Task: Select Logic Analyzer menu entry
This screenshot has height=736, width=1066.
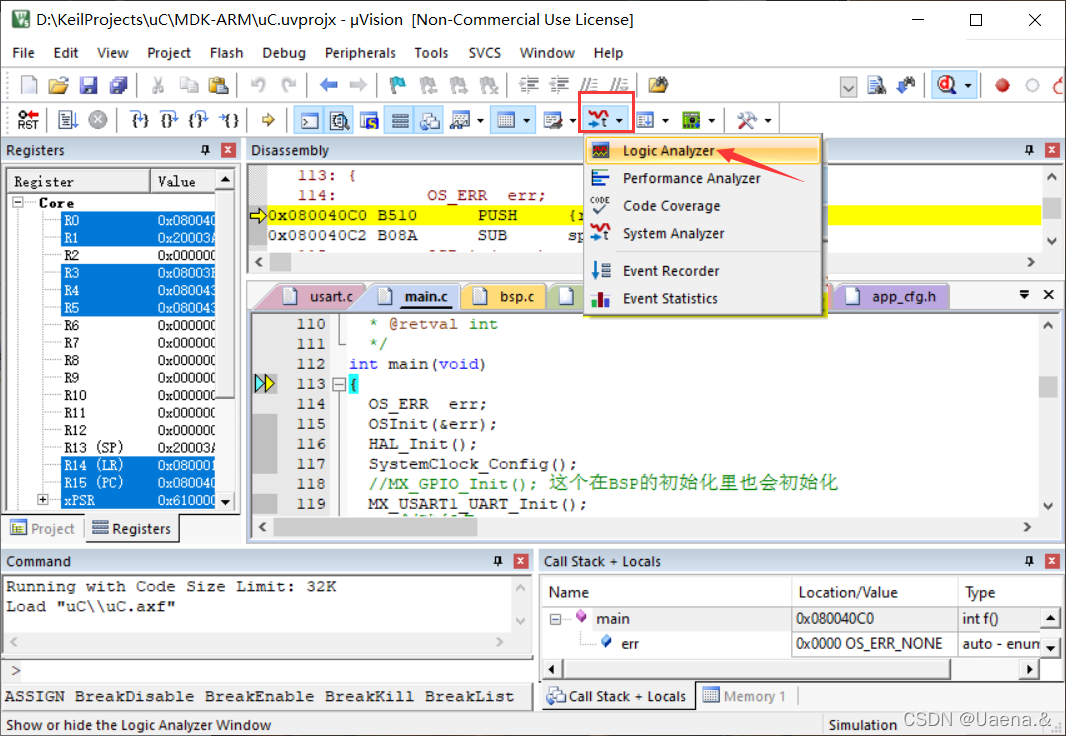Action: pyautogui.click(x=703, y=151)
